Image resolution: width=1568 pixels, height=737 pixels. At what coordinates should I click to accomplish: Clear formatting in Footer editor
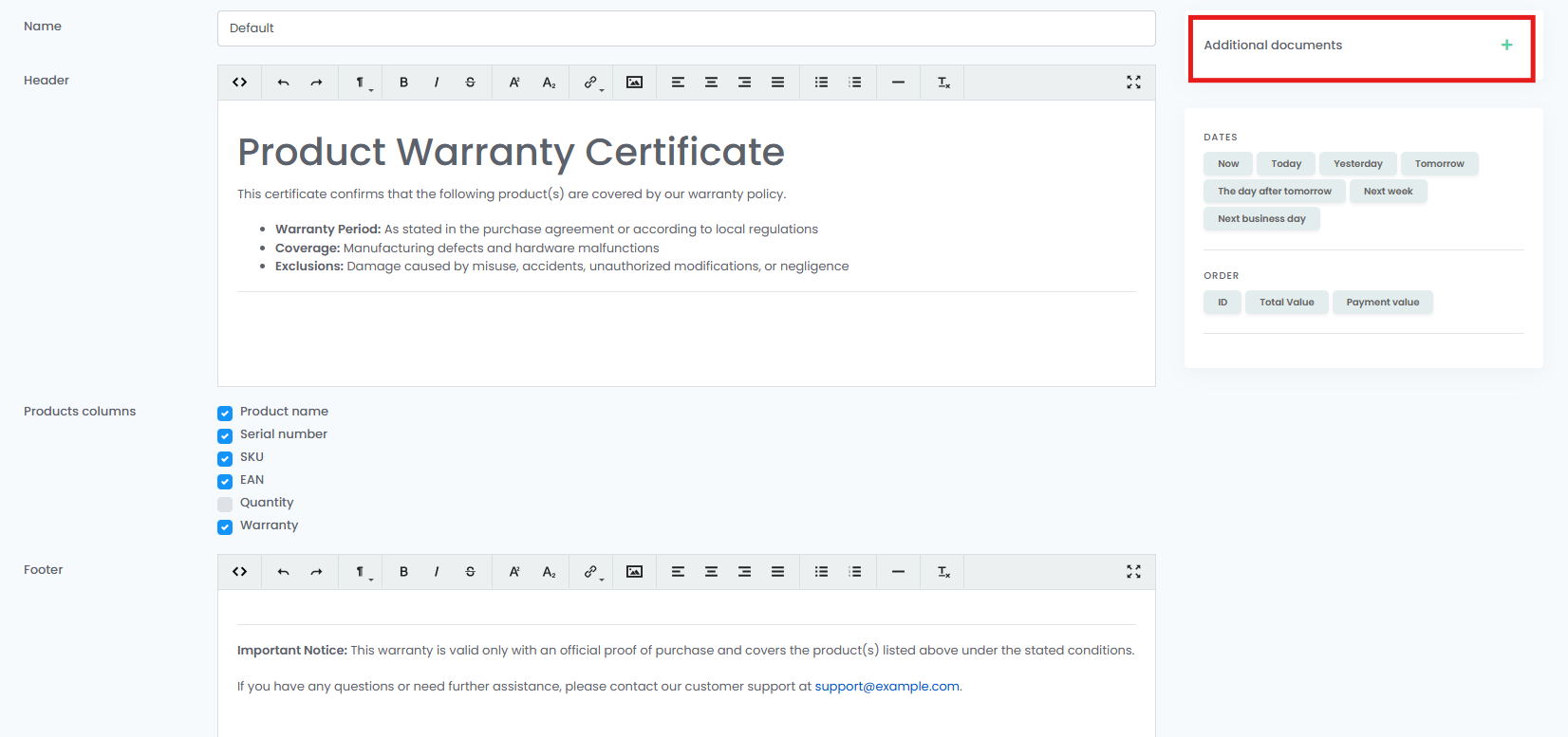click(943, 572)
